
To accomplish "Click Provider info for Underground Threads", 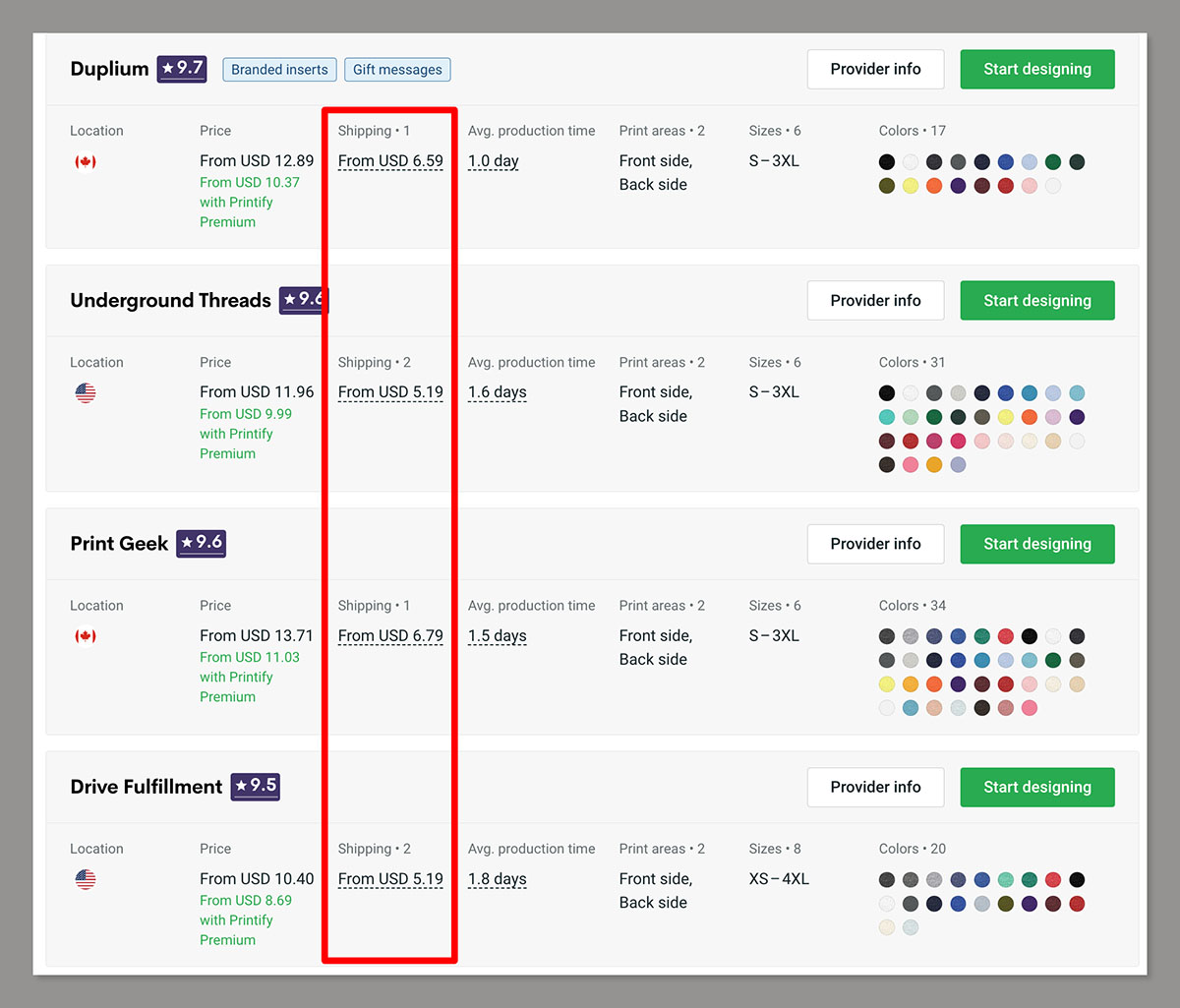I will tap(875, 300).
